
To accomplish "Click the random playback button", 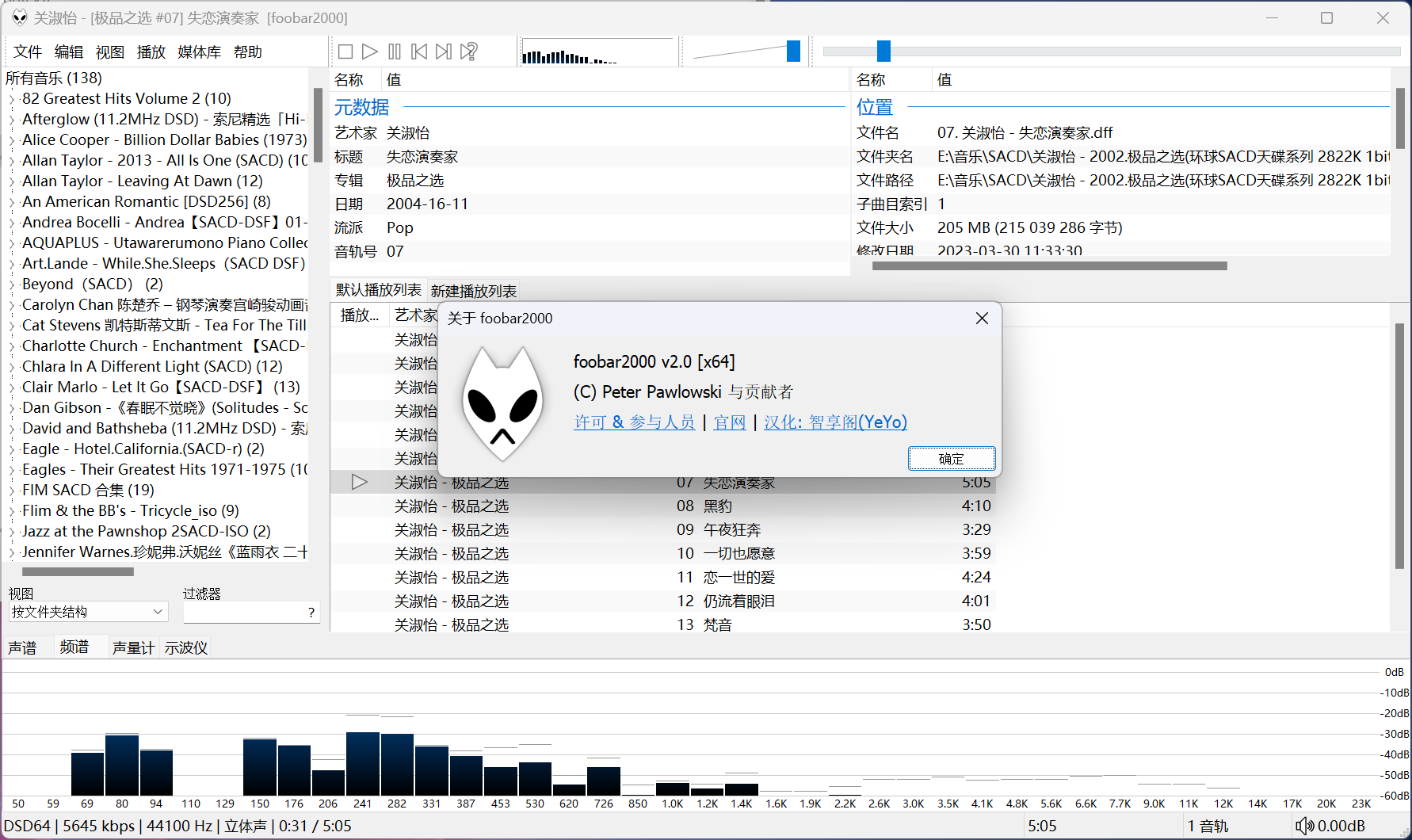I will (469, 52).
